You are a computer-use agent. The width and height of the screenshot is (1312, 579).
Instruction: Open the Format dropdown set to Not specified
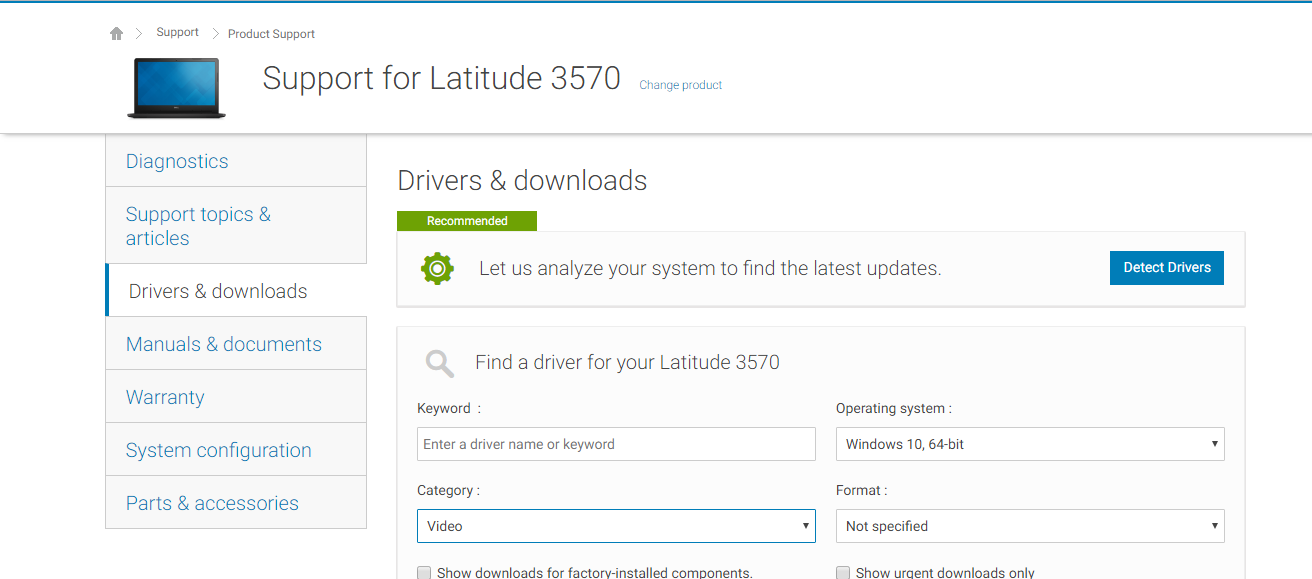1030,526
